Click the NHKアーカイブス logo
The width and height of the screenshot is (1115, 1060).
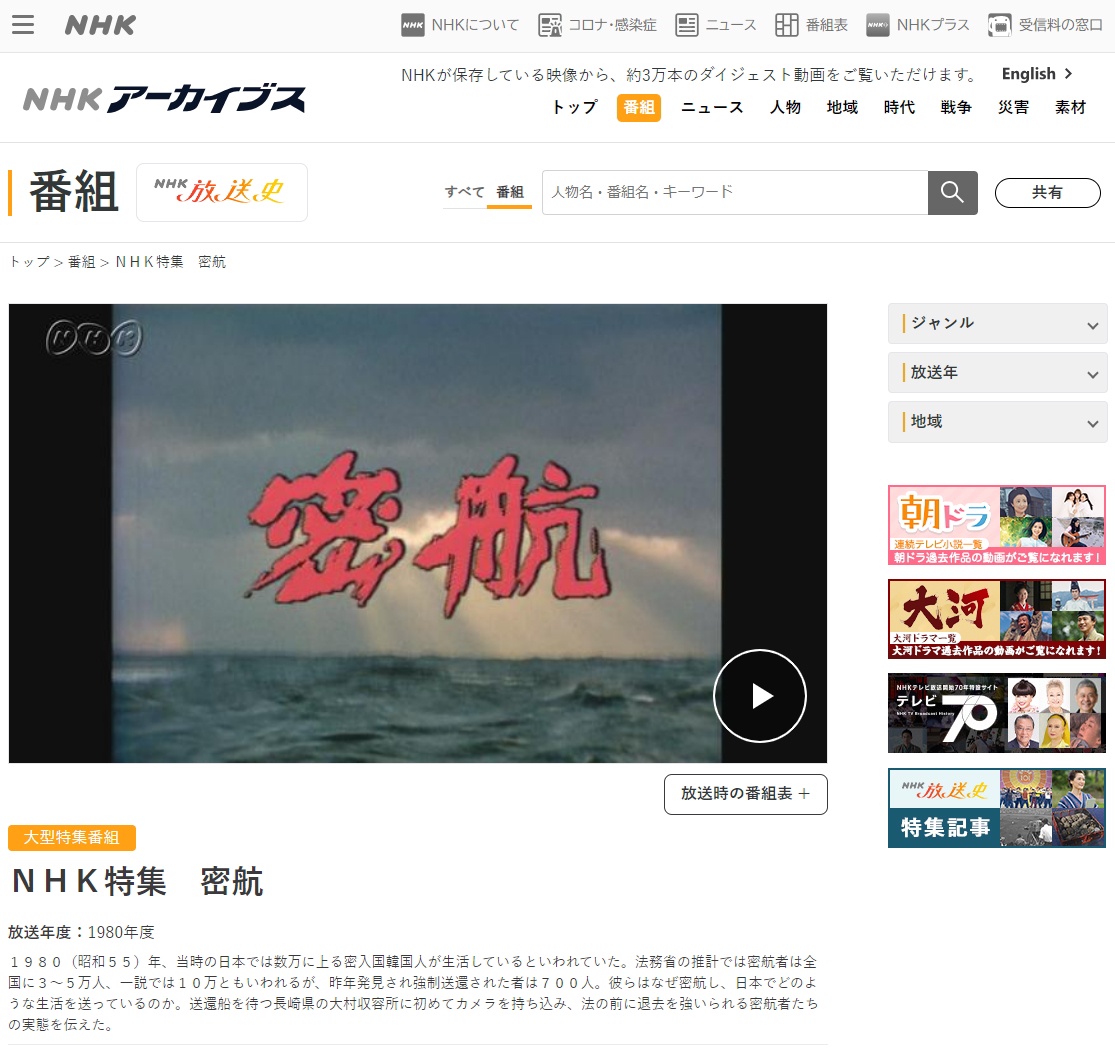click(164, 99)
